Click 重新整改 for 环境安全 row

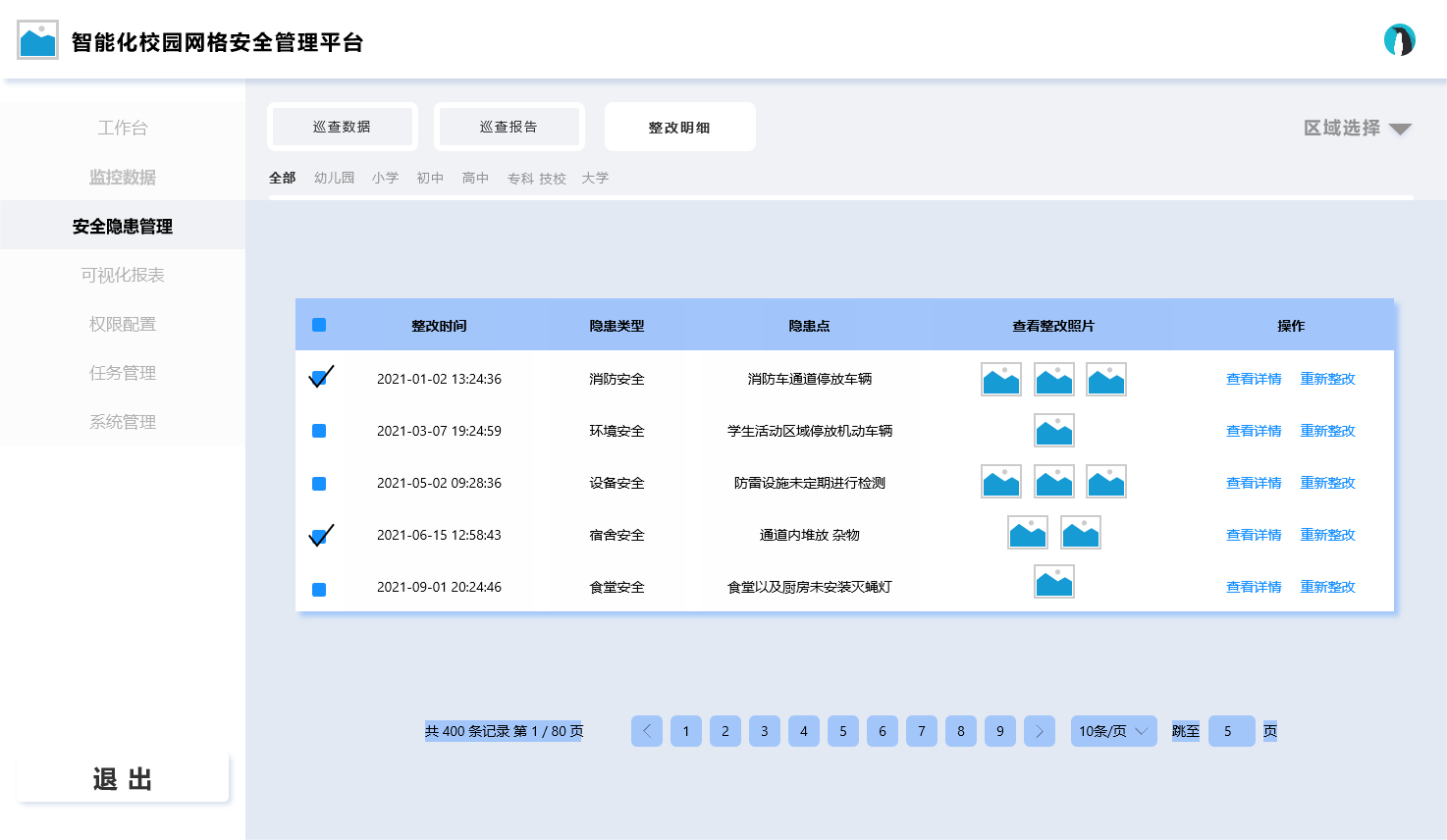(x=1328, y=431)
